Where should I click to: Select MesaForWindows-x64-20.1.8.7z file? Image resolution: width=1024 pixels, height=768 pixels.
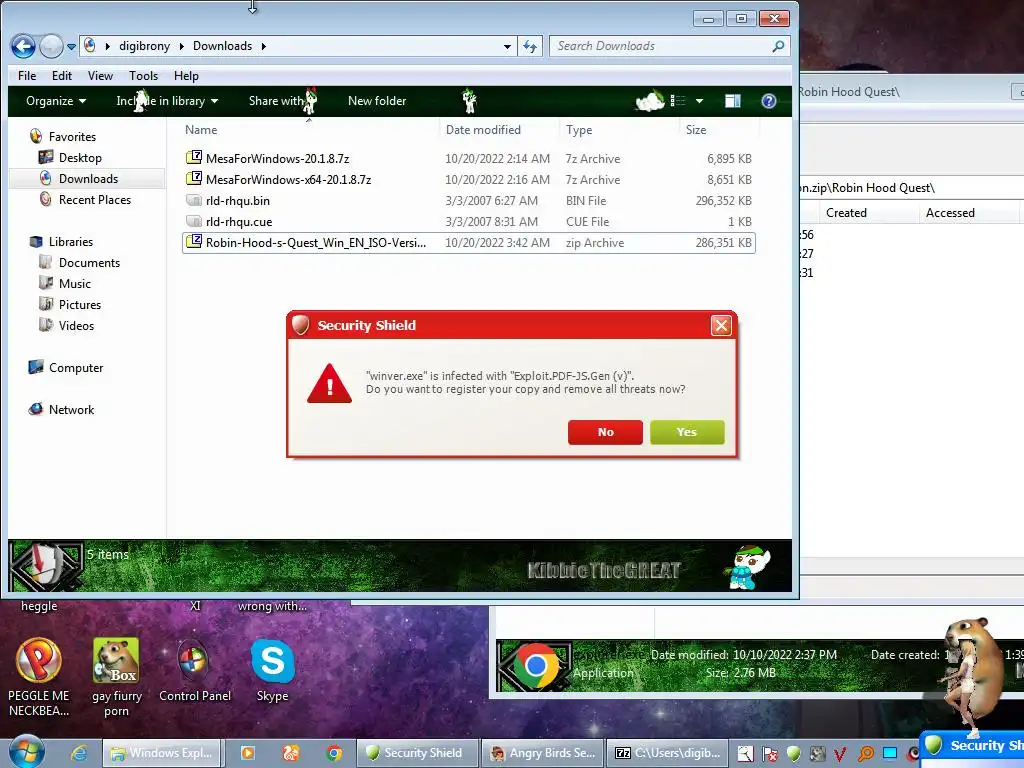pyautogui.click(x=468, y=180)
